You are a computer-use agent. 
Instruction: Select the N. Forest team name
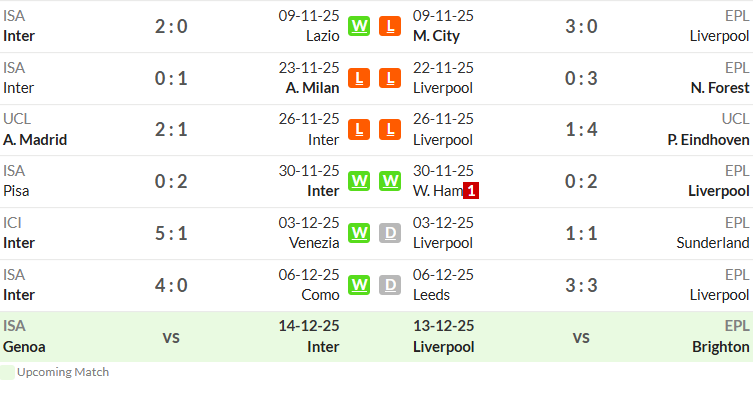(x=720, y=88)
